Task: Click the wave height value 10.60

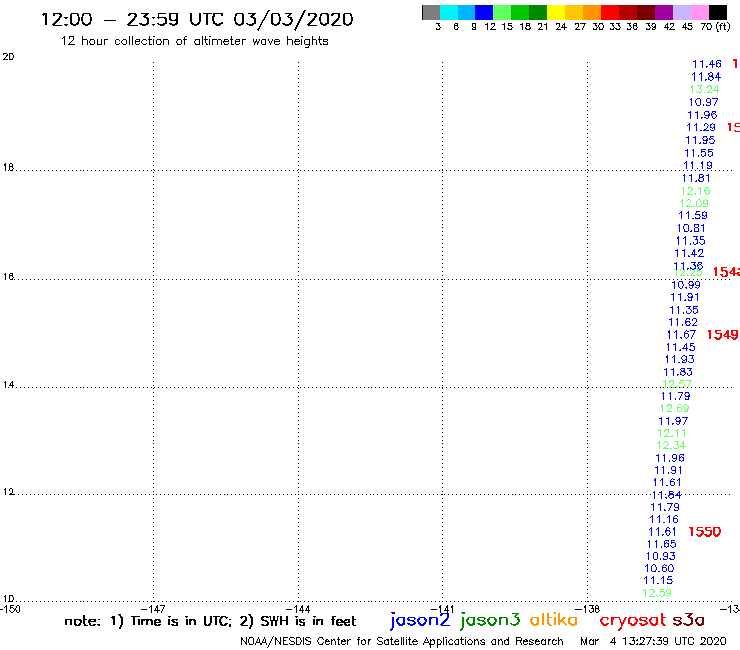Action: [659, 569]
